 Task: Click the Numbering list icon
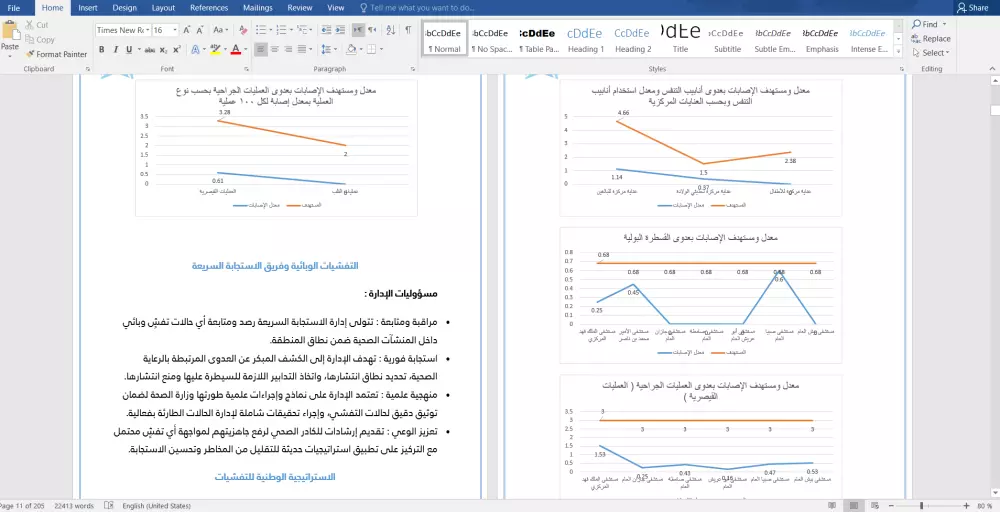pos(281,30)
